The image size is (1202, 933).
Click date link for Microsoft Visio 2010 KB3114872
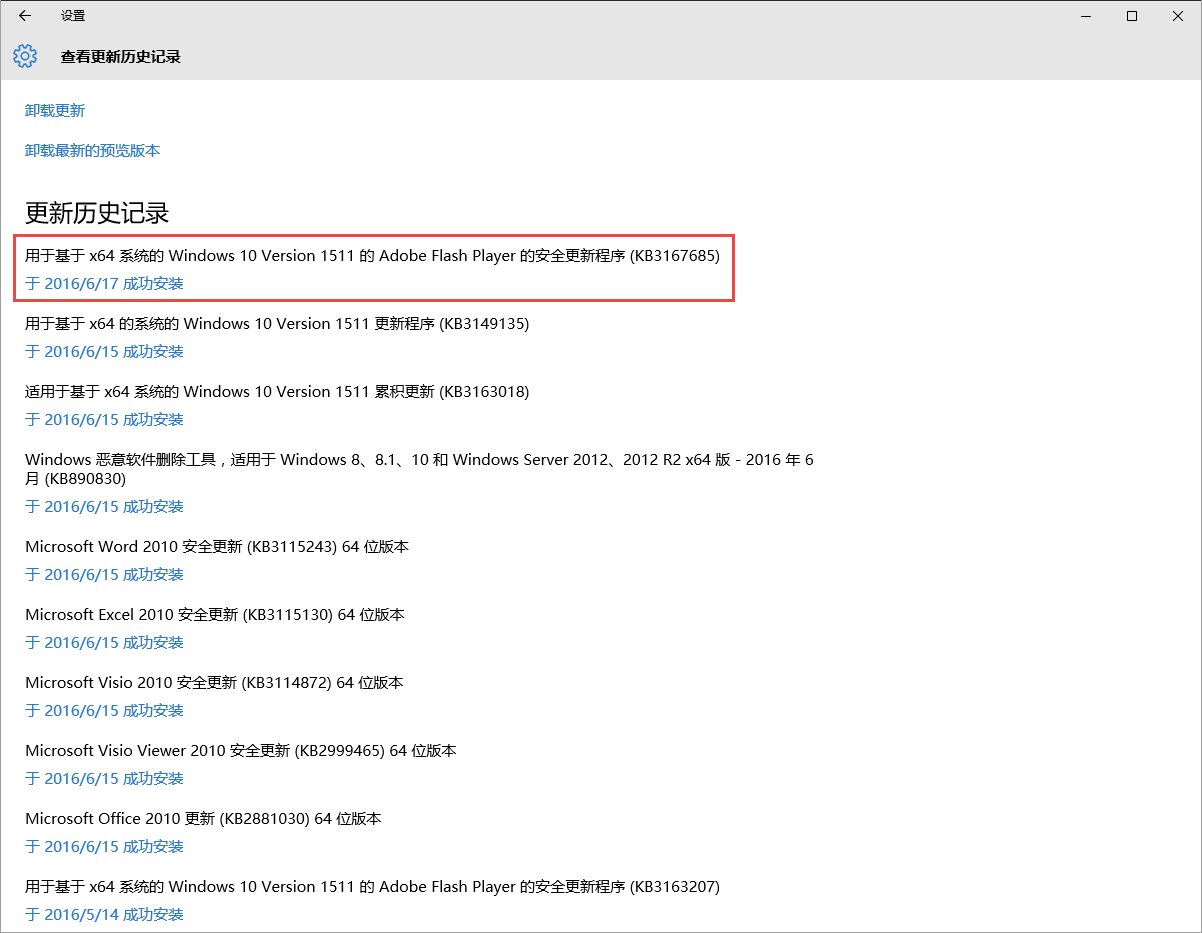pos(104,710)
